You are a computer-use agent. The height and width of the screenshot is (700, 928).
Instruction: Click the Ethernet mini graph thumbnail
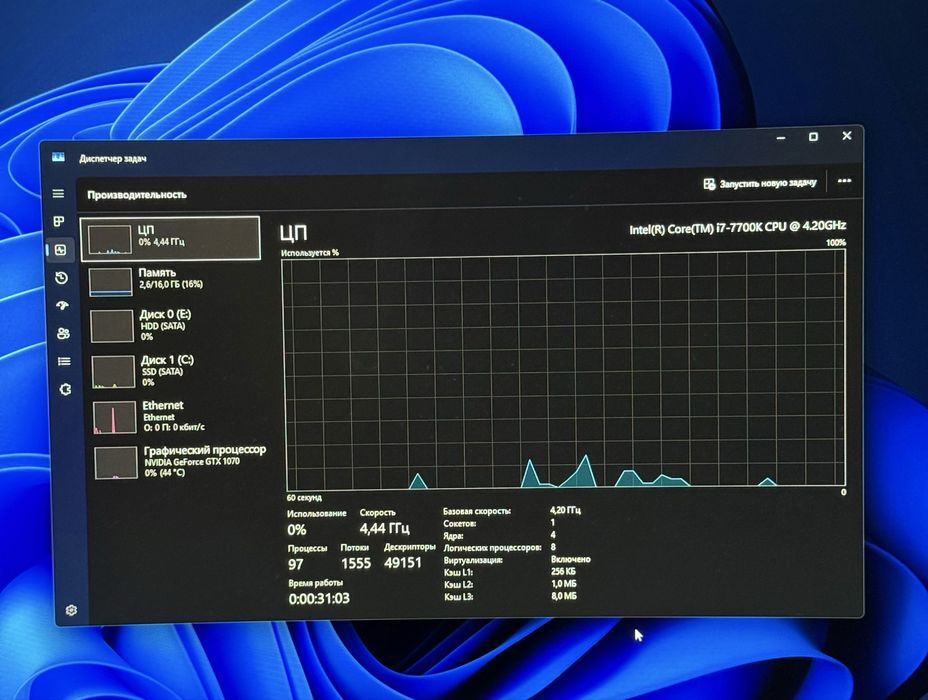click(114, 418)
